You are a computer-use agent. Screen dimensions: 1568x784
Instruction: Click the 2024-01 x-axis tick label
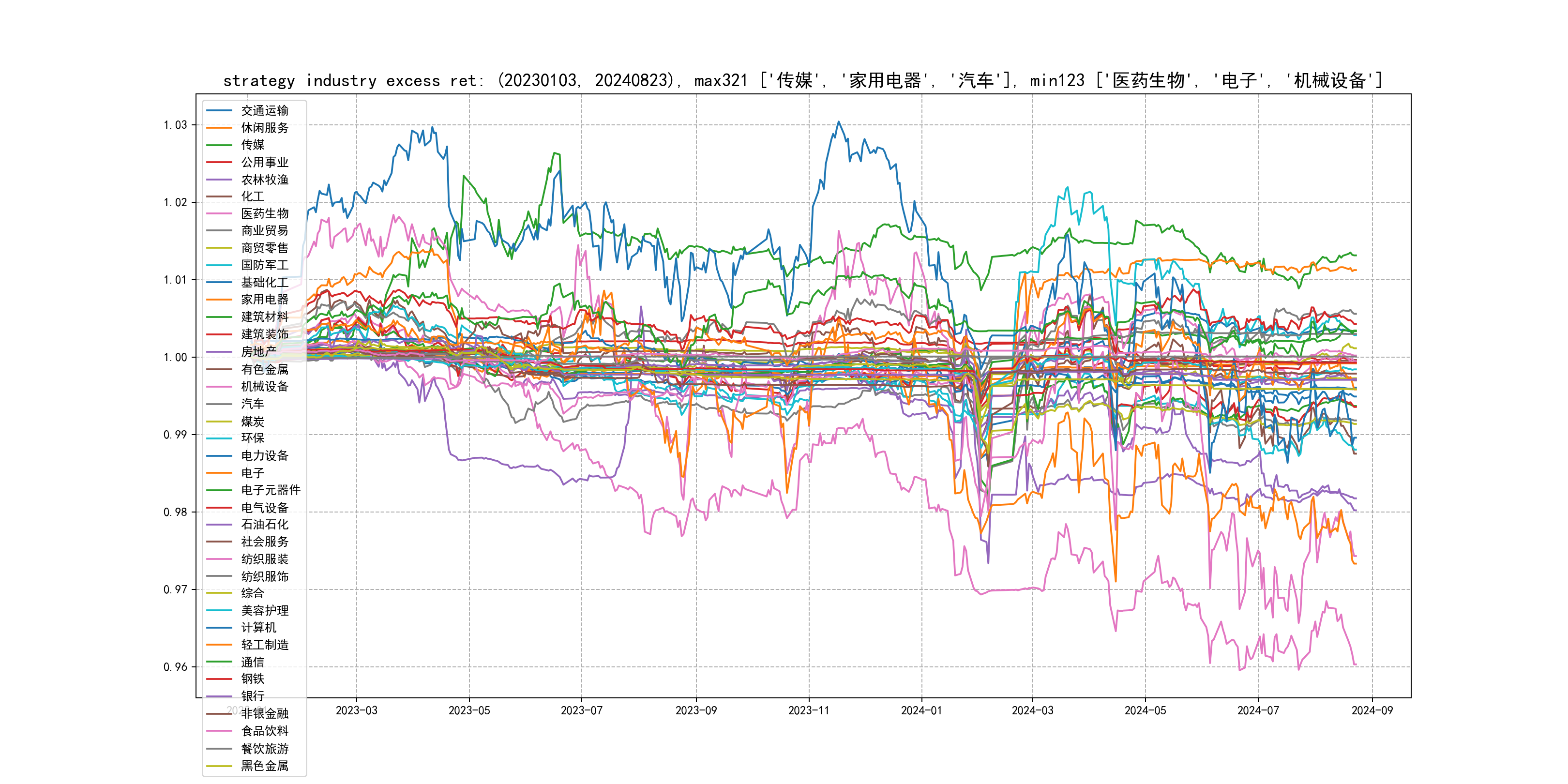coord(921,710)
